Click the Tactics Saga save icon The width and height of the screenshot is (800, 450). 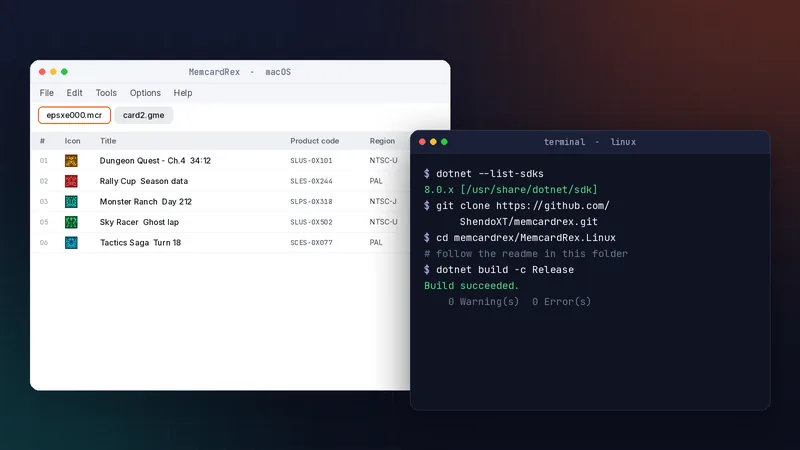(x=71, y=242)
